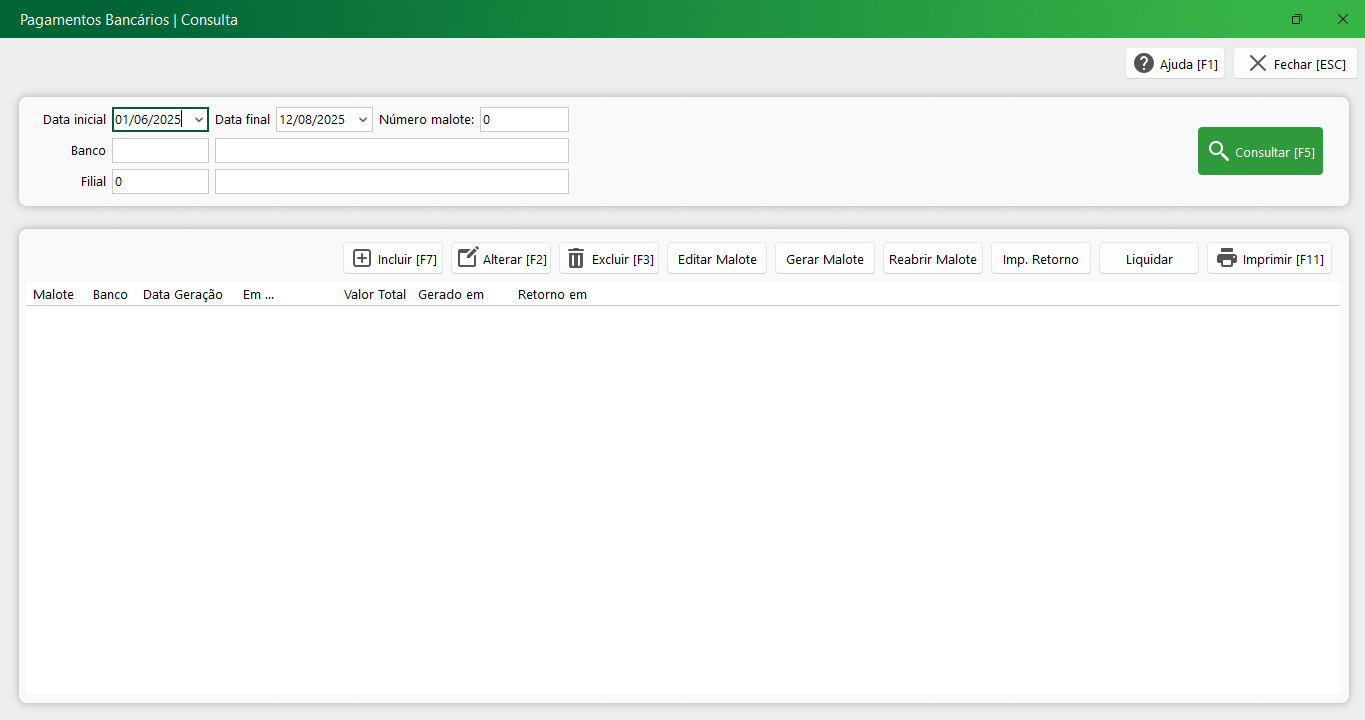Image resolution: width=1365 pixels, height=720 pixels.
Task: Open the Data final date dropdown
Action: tap(362, 120)
